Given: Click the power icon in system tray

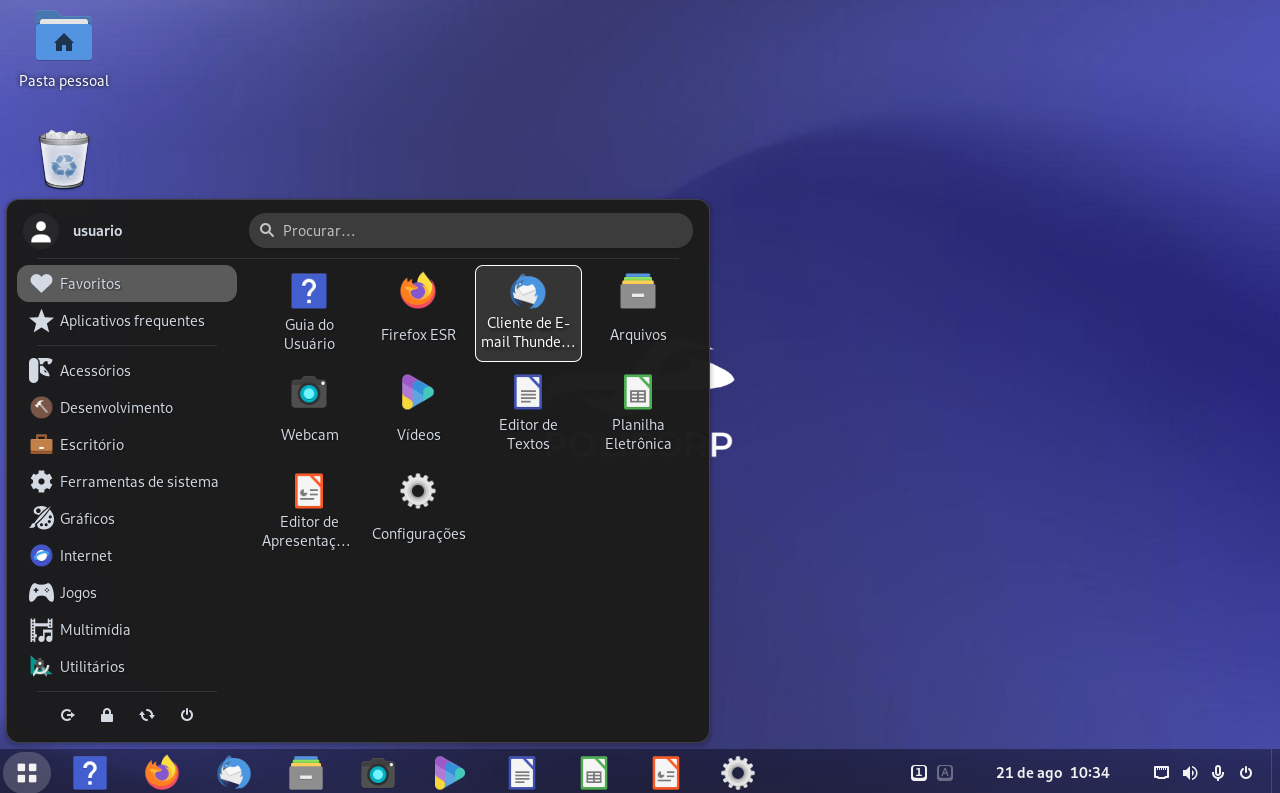Looking at the screenshot, I should pyautogui.click(x=1246, y=772).
